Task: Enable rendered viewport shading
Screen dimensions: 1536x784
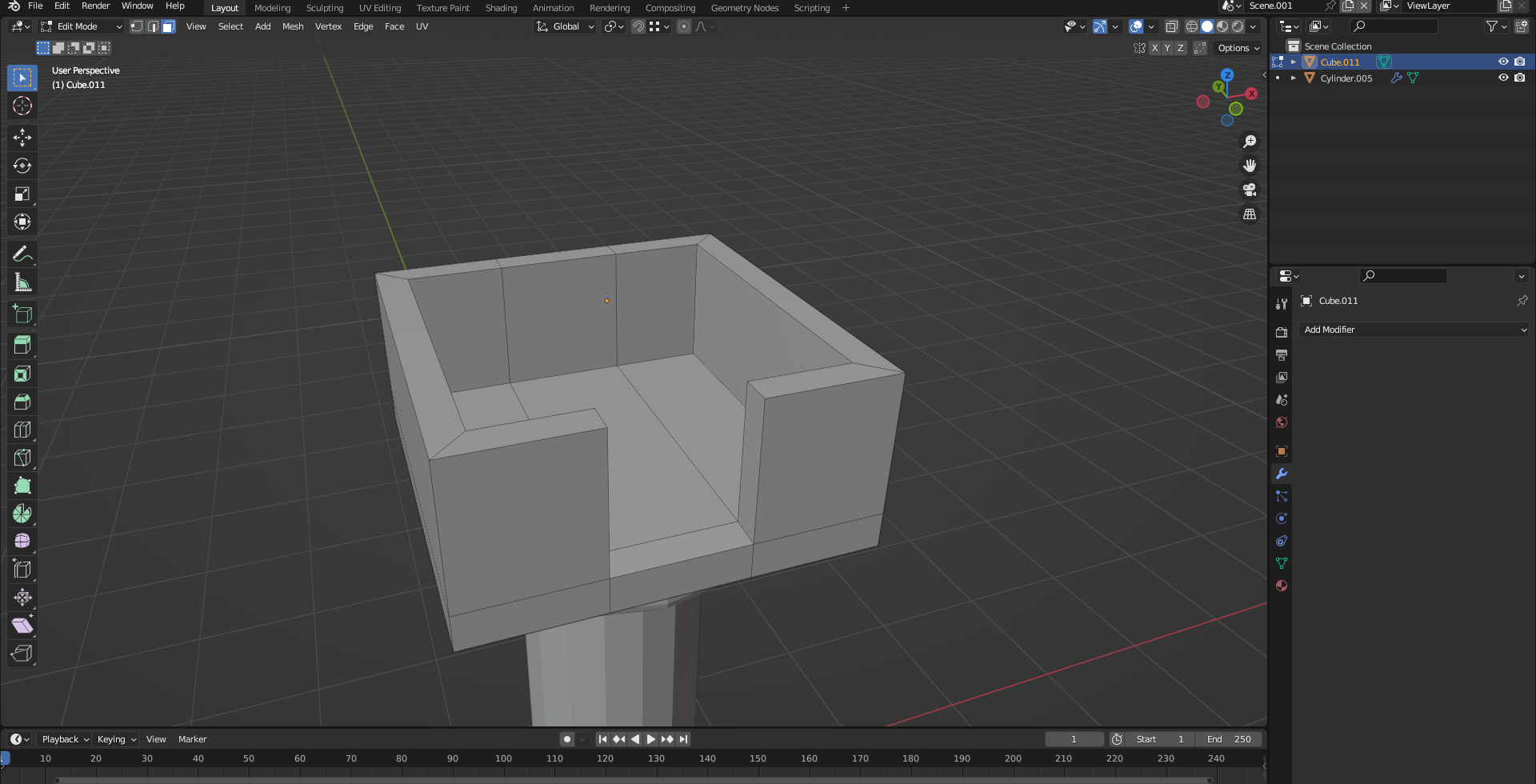Action: pyautogui.click(x=1238, y=26)
